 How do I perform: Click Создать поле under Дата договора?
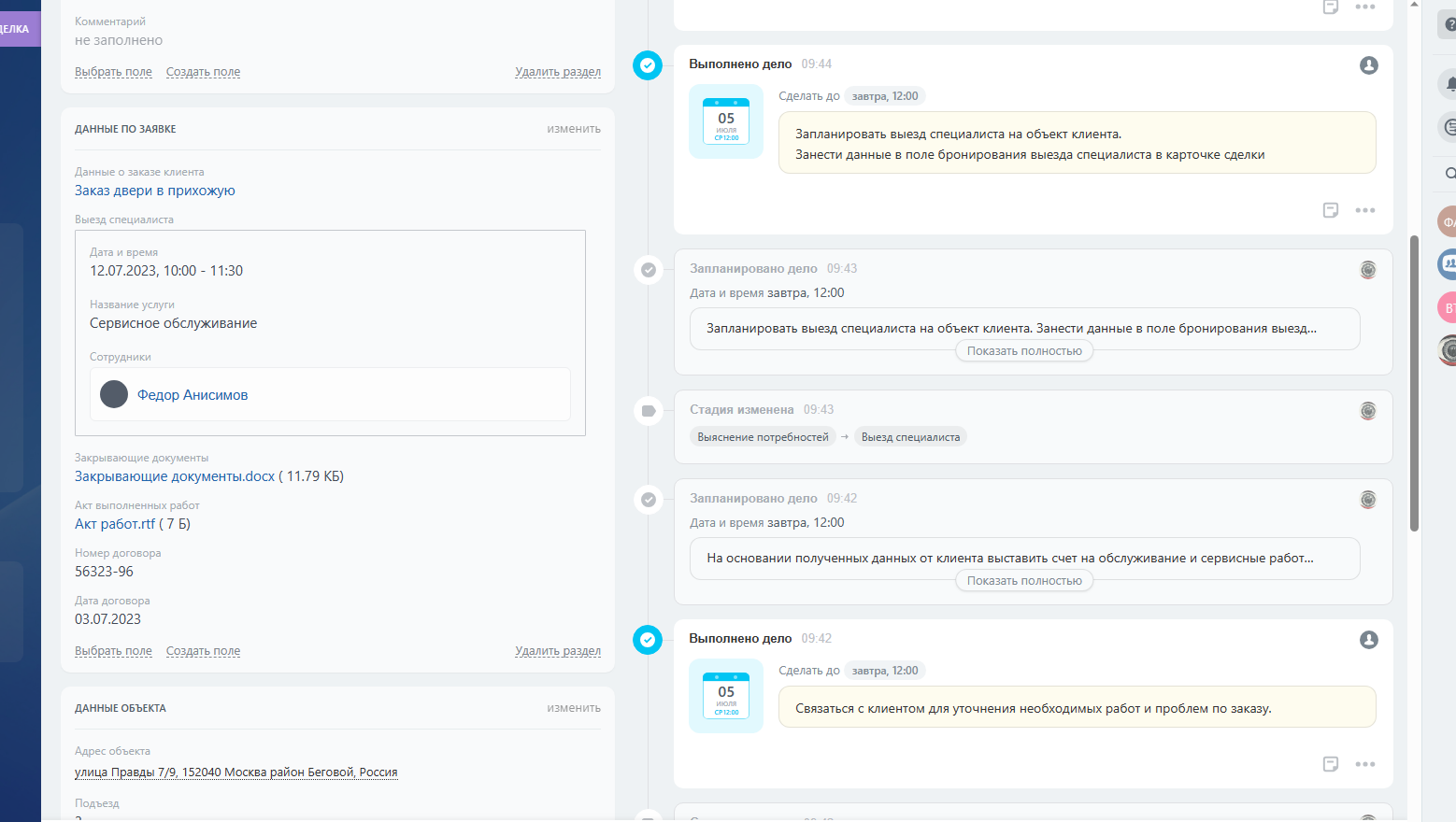point(203,651)
